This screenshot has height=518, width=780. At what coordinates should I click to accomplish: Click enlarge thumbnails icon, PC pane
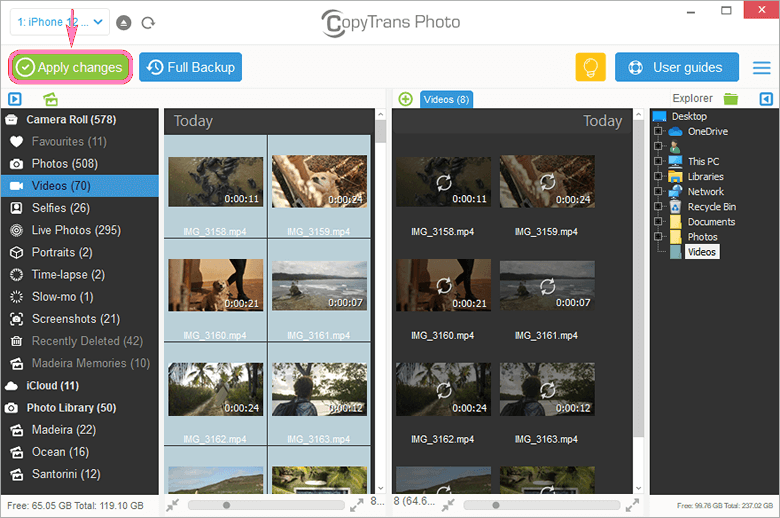(x=632, y=506)
